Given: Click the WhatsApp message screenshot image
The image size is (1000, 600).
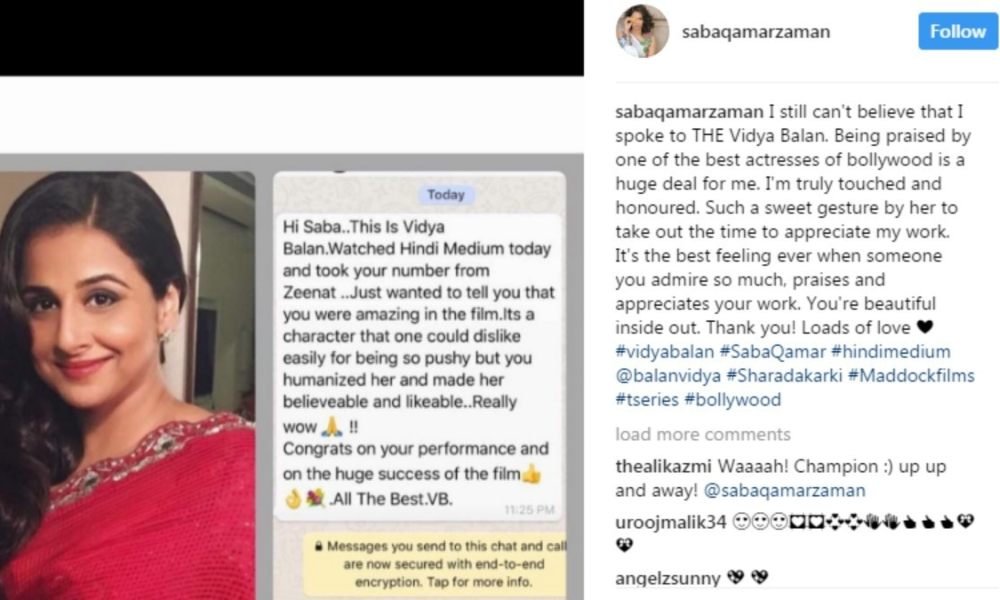Looking at the screenshot, I should tap(420, 385).
